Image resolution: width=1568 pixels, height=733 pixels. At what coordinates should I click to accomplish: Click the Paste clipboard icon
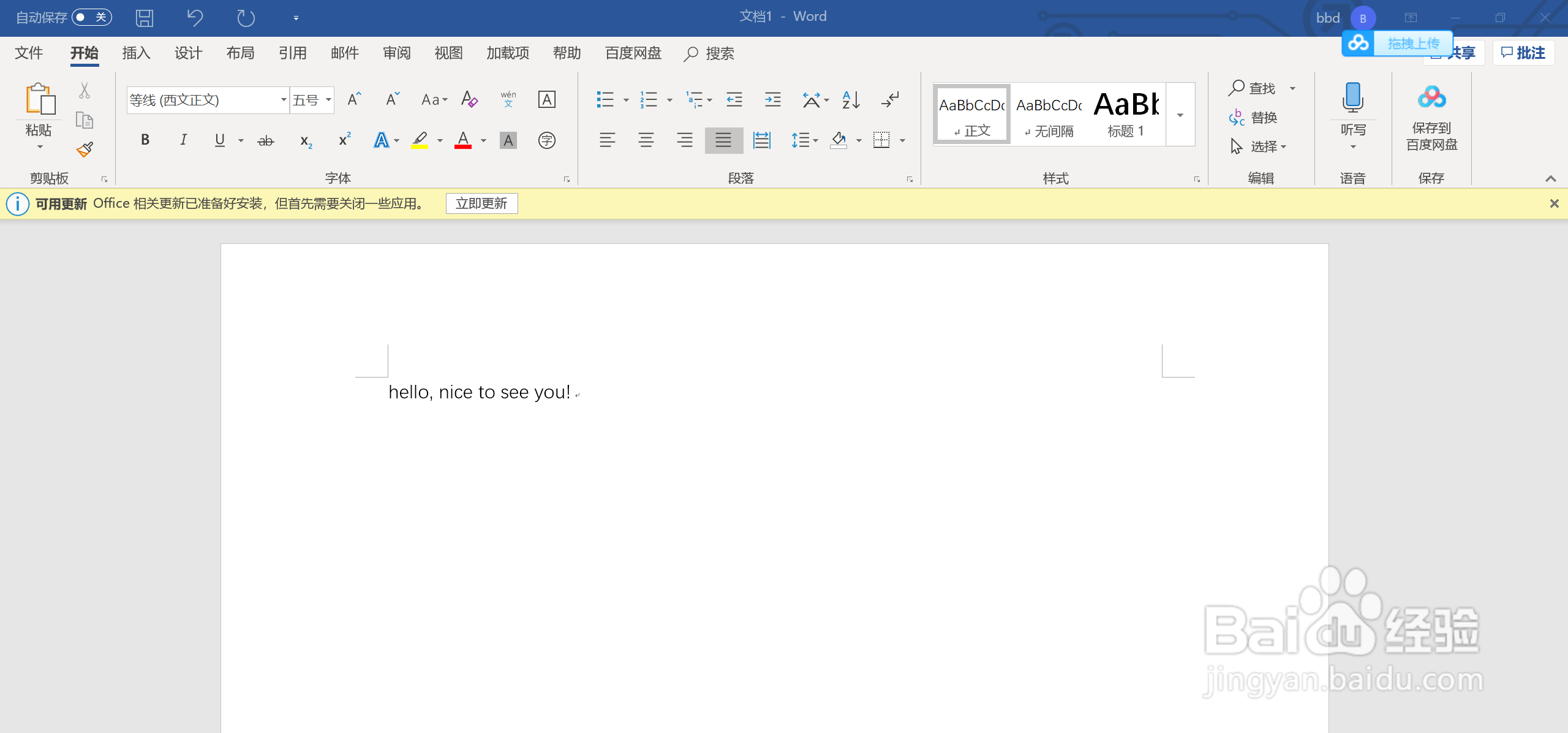40,99
